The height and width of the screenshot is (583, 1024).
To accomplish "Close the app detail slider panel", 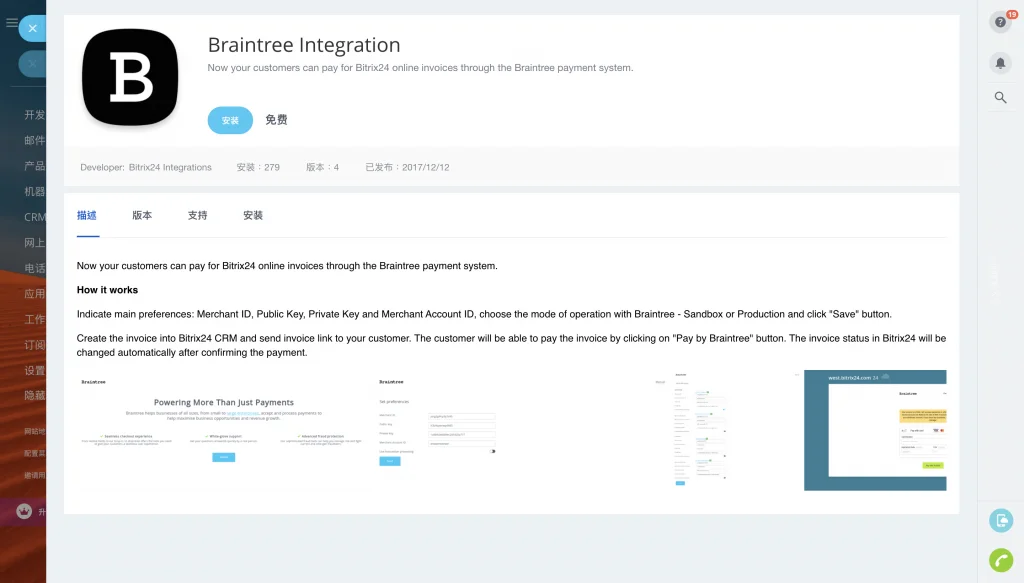I will [32, 29].
